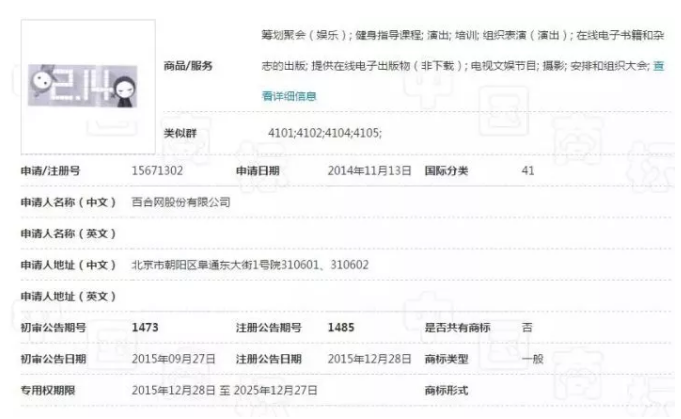Click the goods text line starting 志的出版
The height and width of the screenshot is (419, 681).
[455, 66]
